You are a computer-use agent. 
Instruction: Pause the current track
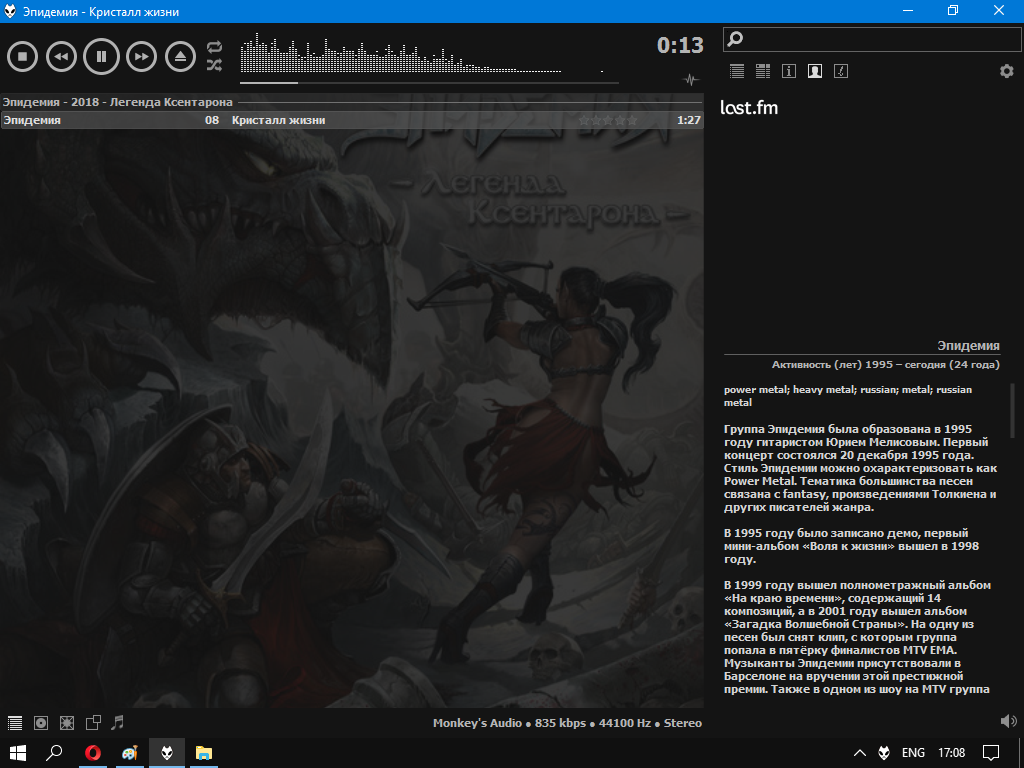101,56
